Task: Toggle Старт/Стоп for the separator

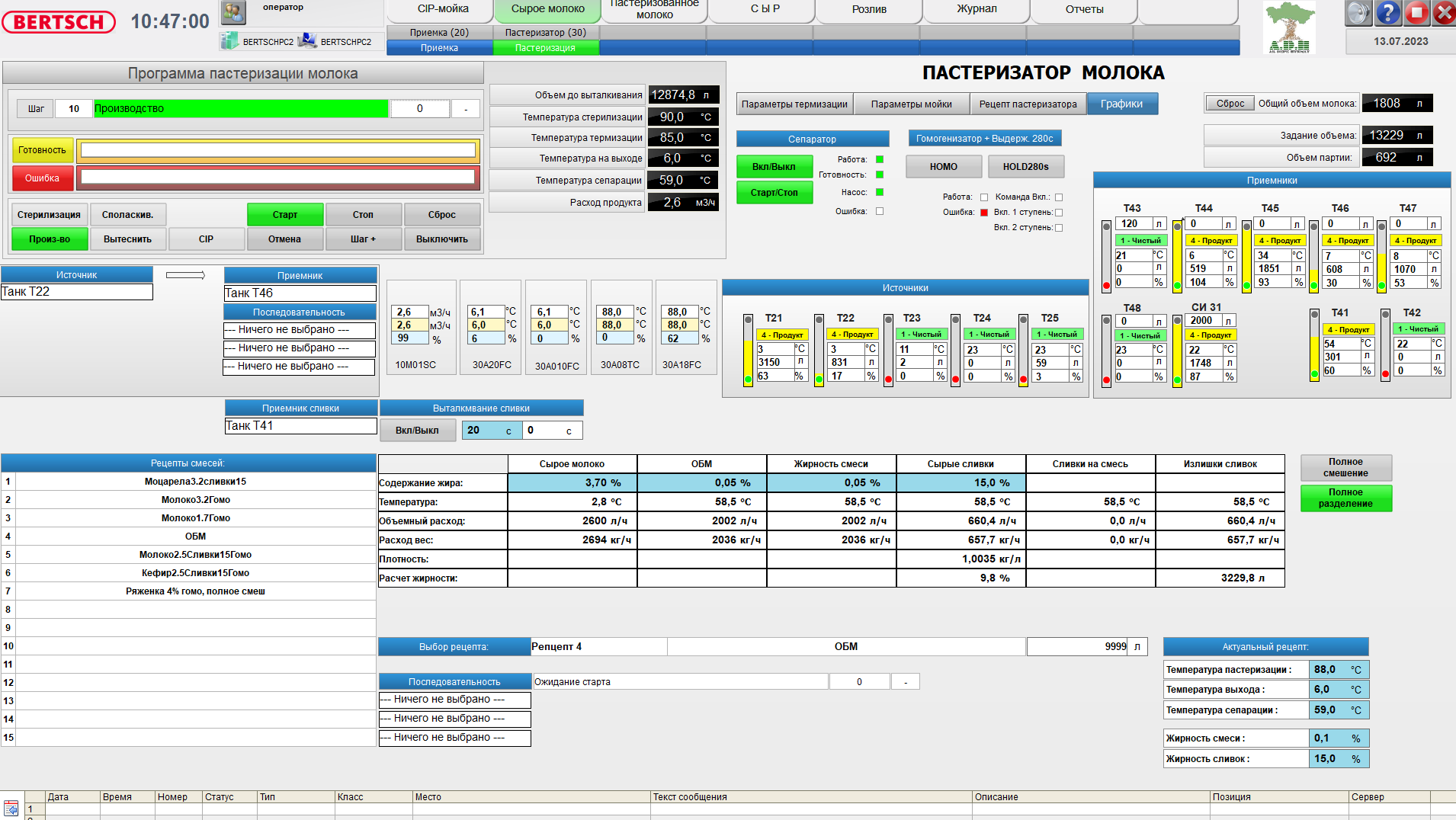Action: [774, 192]
